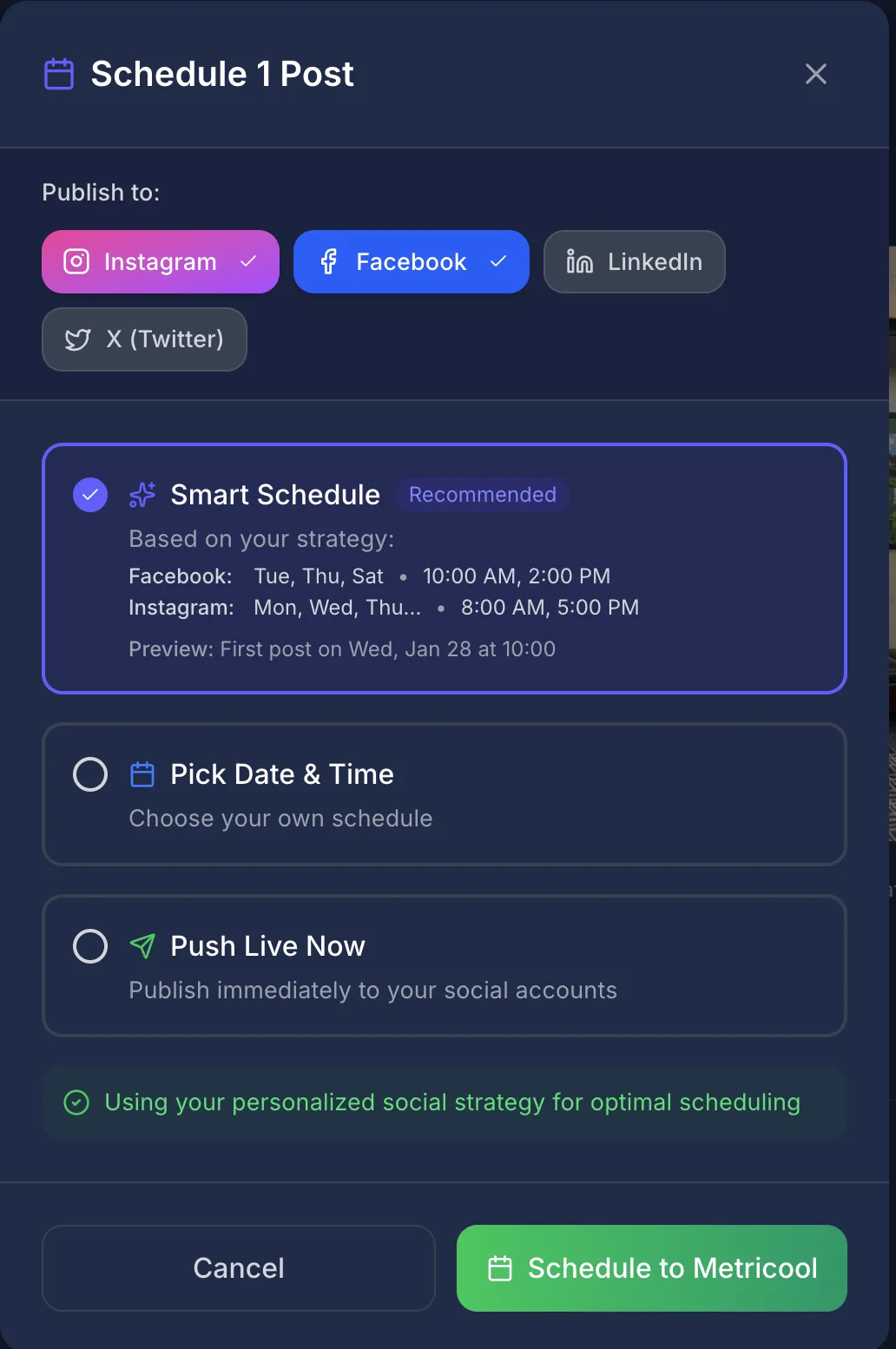Click the Cancel button
Viewport: 896px width, 1349px height.
[x=238, y=1267]
